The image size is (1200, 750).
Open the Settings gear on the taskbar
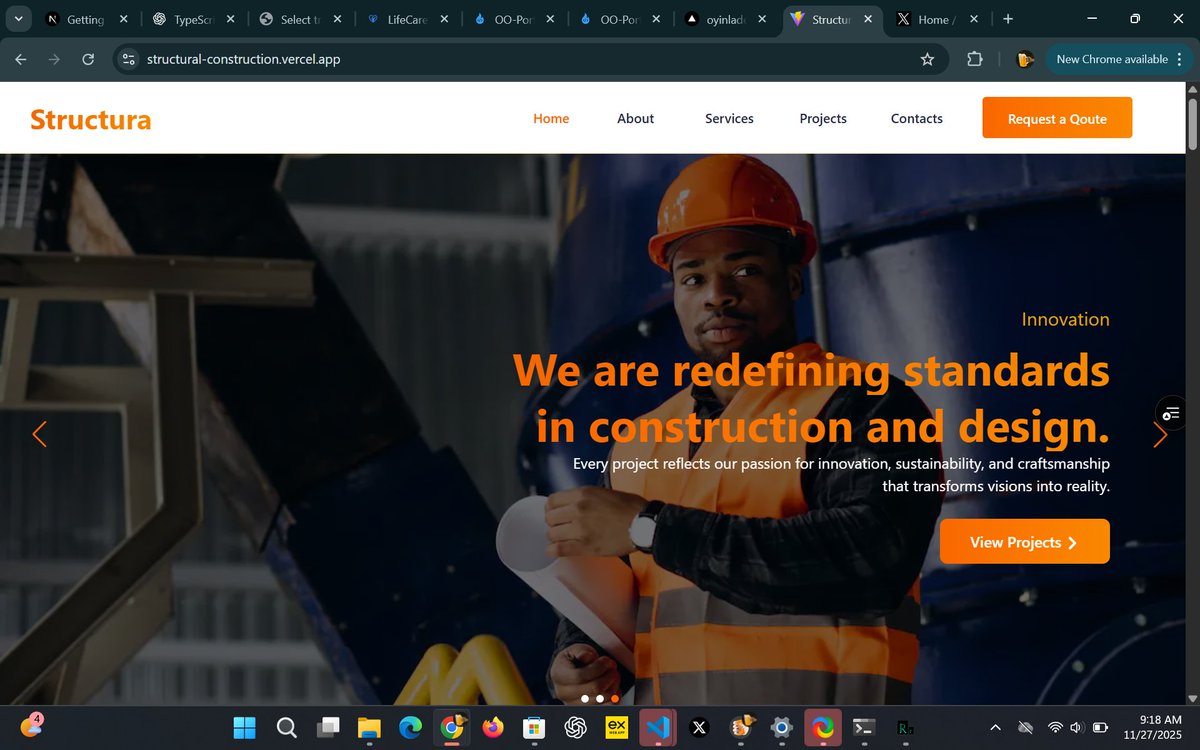(782, 727)
